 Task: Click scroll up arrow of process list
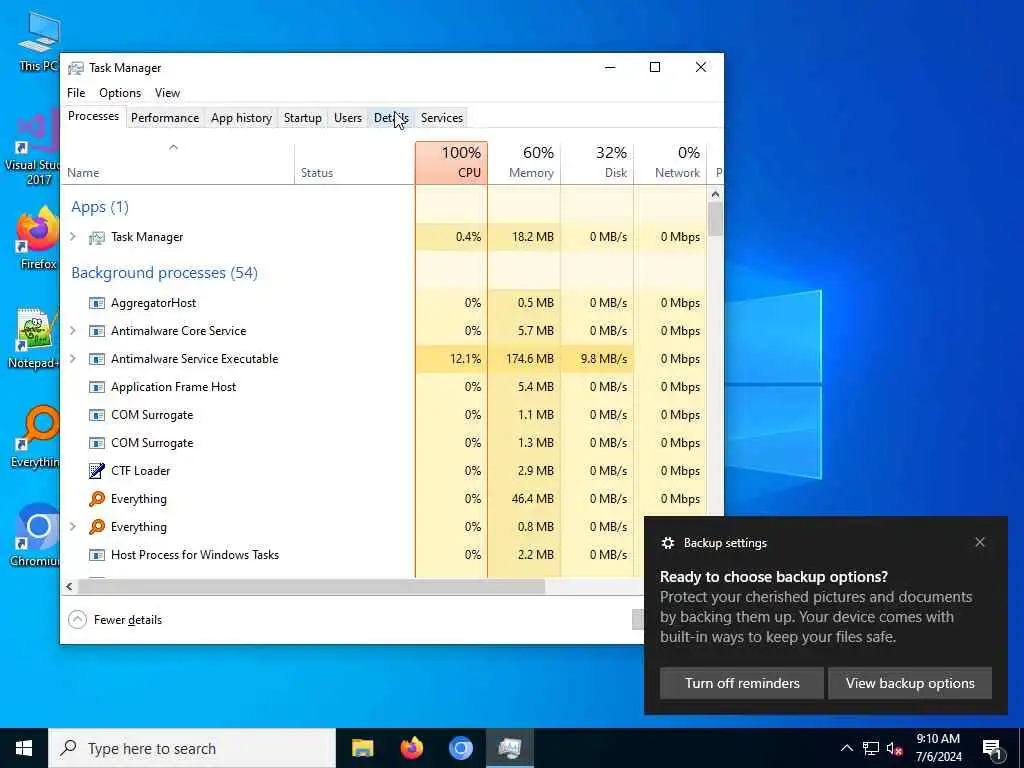(x=715, y=194)
